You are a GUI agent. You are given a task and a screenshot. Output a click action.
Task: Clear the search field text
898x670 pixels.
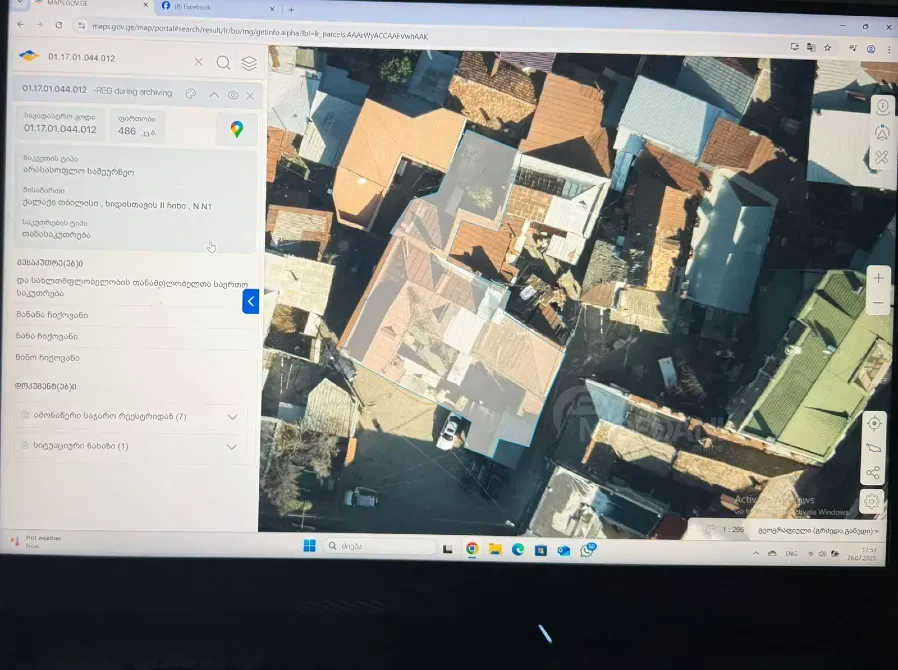point(198,62)
